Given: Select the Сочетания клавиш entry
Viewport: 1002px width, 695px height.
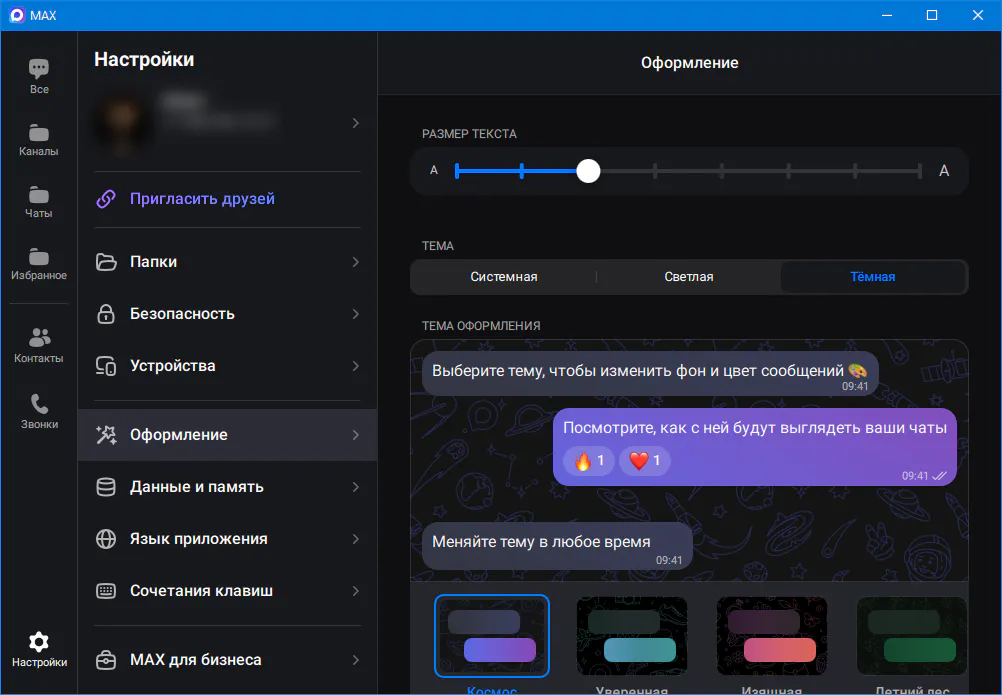Looking at the screenshot, I should [227, 591].
